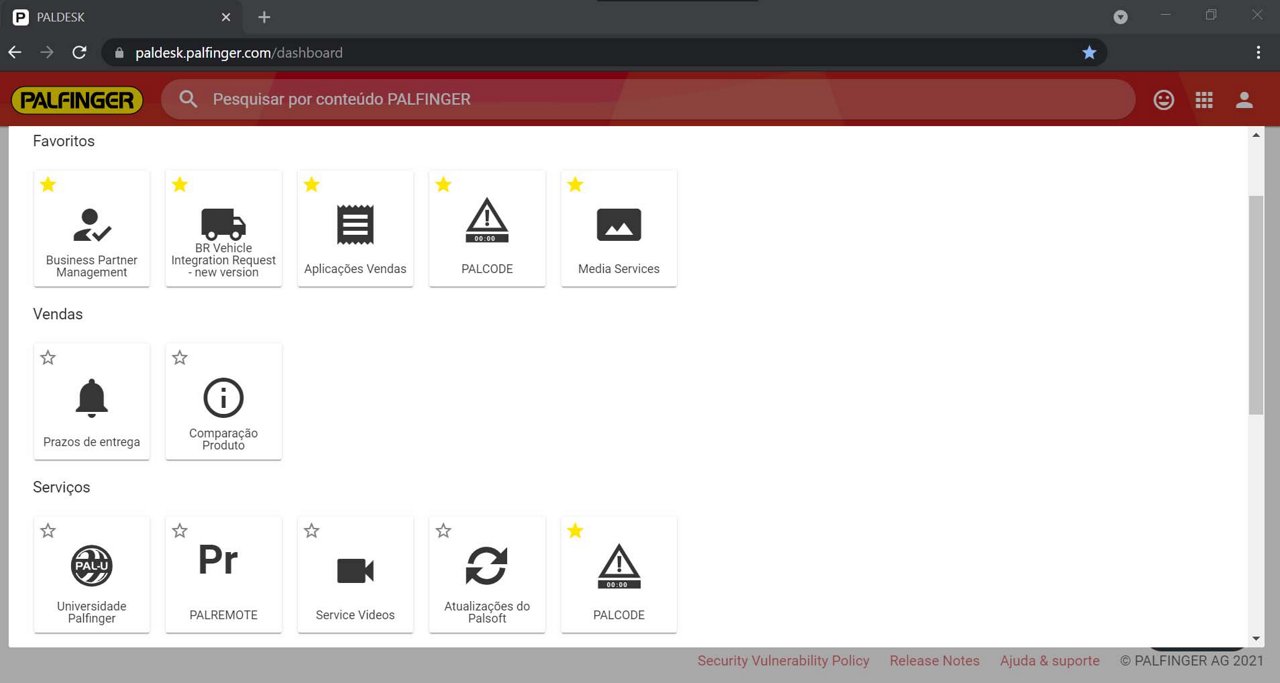1280x683 pixels.
Task: Open Universidade Palfinger PAL-U tile
Action: pos(92,575)
